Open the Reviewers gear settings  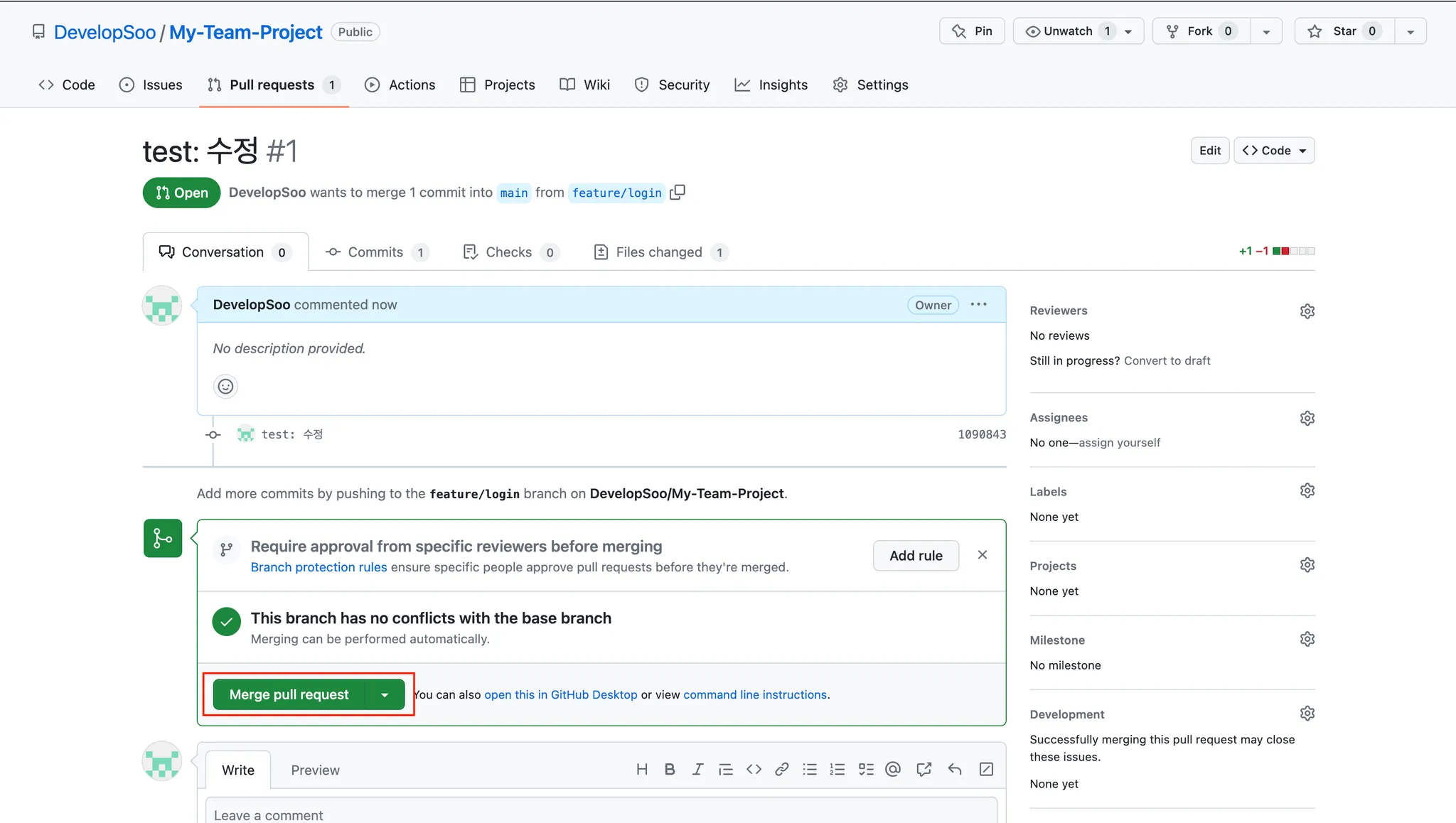coord(1307,311)
